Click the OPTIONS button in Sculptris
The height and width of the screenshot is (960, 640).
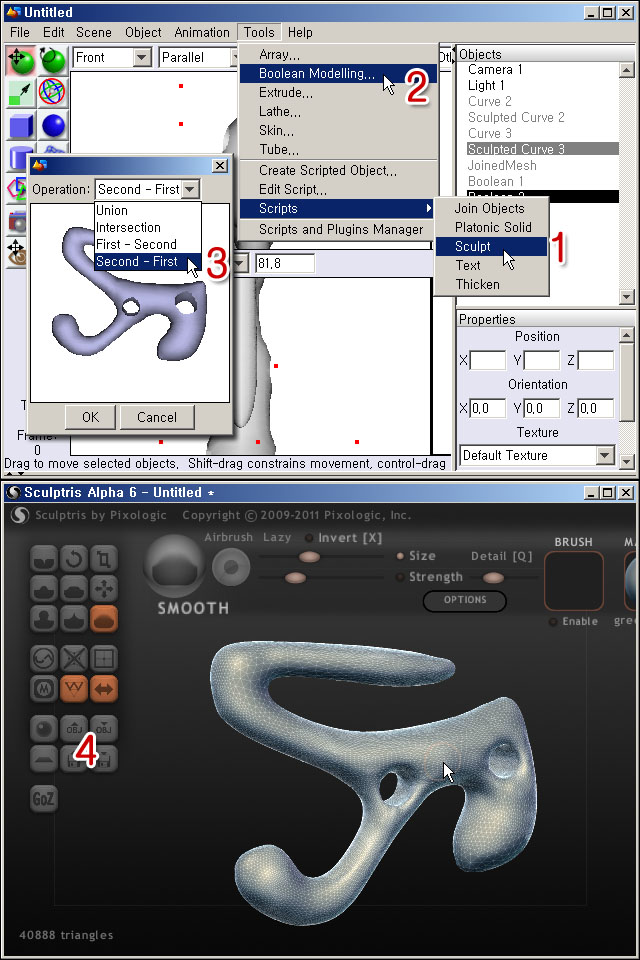pyautogui.click(x=465, y=600)
